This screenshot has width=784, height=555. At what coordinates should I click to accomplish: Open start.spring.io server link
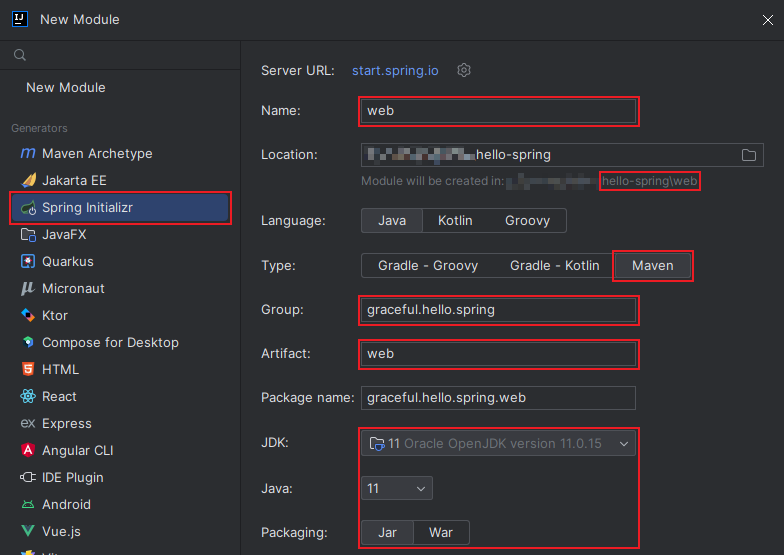coord(395,70)
